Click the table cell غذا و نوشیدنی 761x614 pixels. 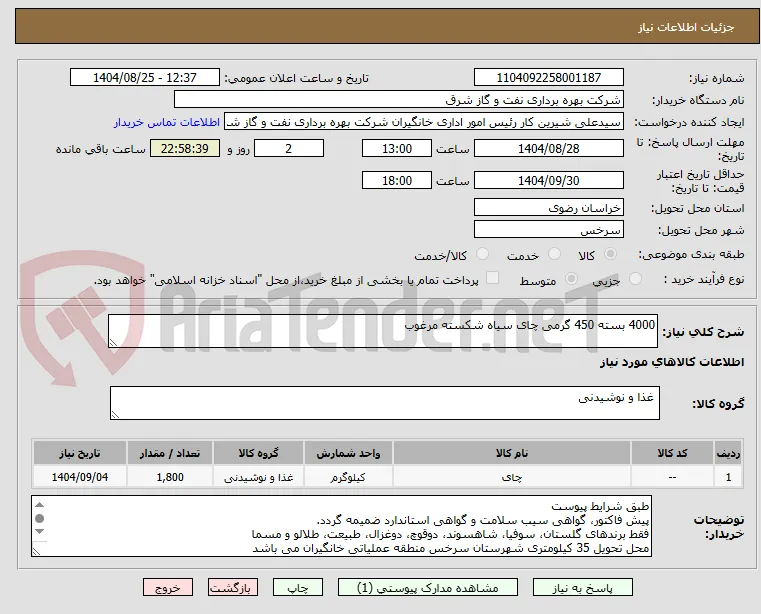coord(258,477)
